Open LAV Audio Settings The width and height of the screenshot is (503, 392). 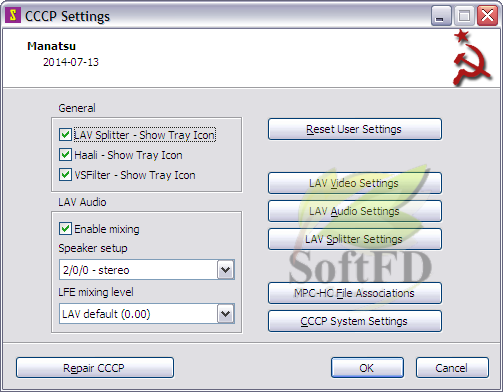tap(355, 211)
